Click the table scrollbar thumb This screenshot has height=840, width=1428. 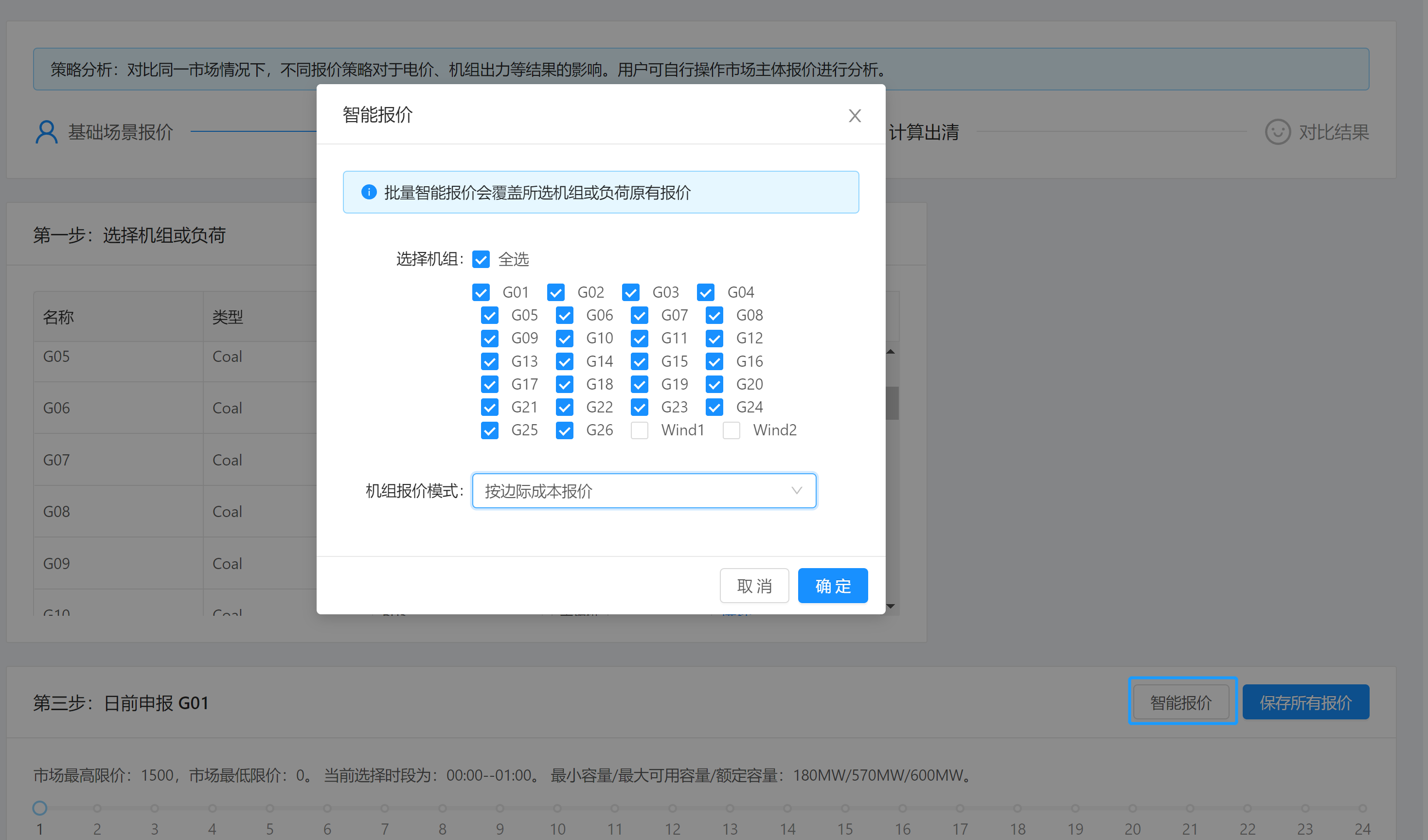click(892, 403)
